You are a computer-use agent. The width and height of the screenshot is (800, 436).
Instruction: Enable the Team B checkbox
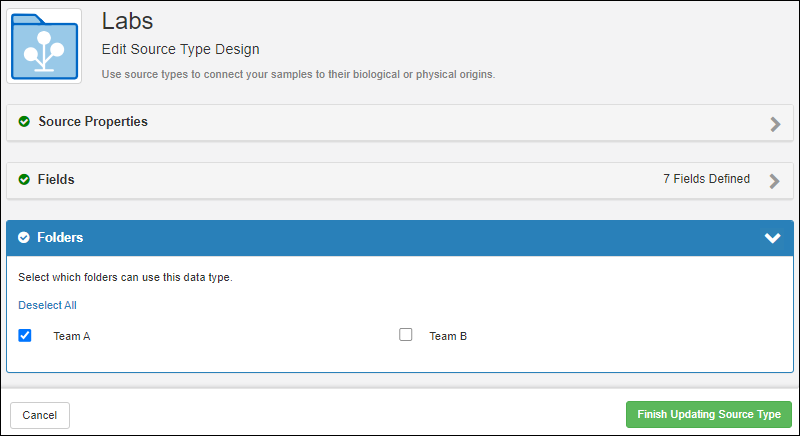[x=406, y=336]
